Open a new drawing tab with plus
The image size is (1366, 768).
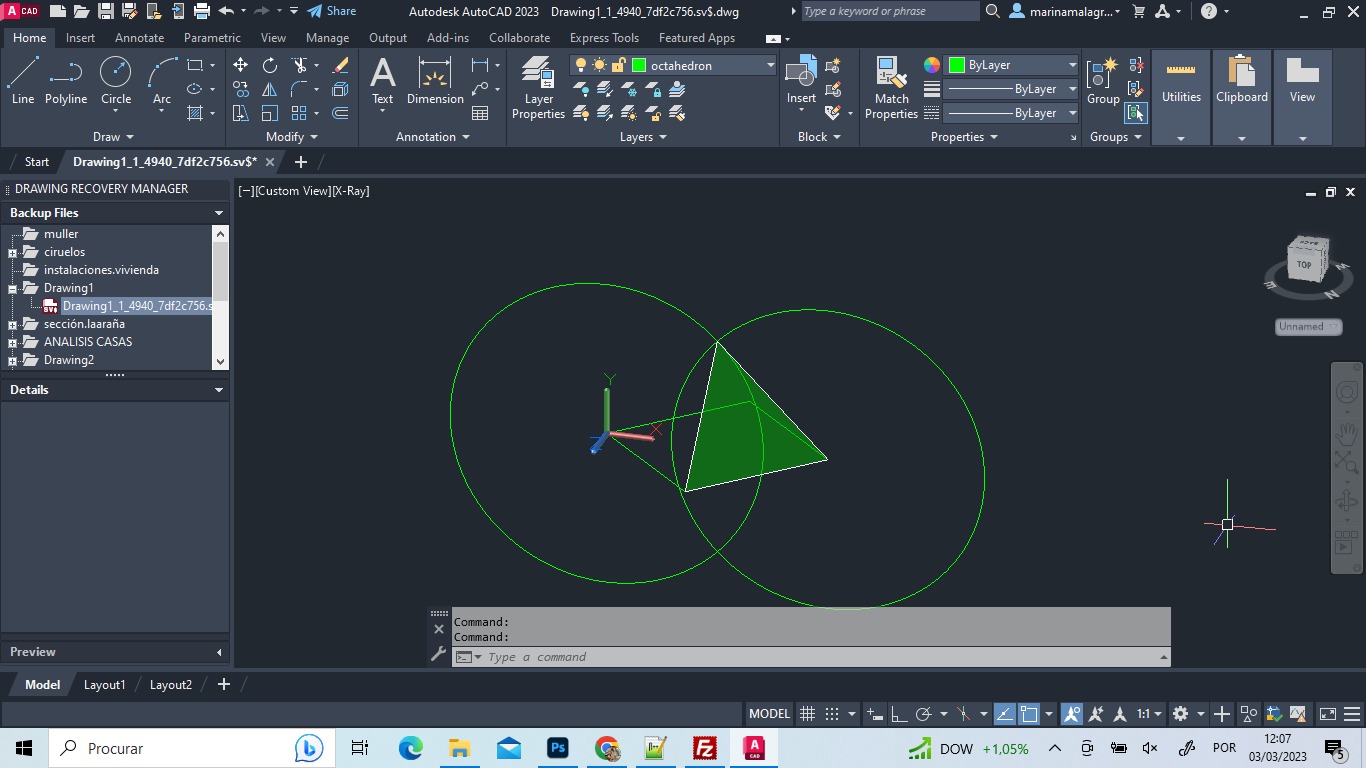[300, 162]
